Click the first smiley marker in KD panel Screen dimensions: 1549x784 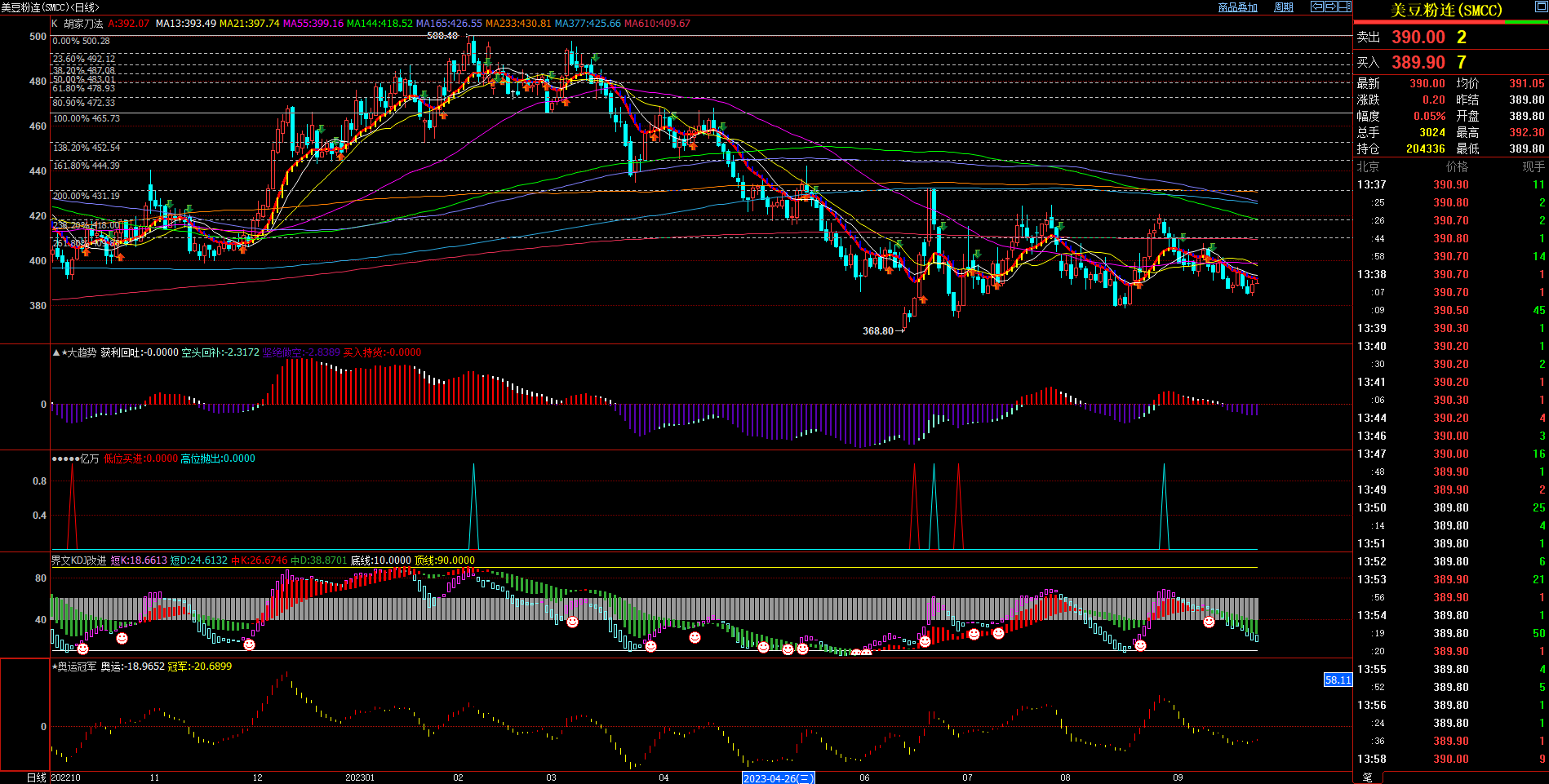pos(82,649)
